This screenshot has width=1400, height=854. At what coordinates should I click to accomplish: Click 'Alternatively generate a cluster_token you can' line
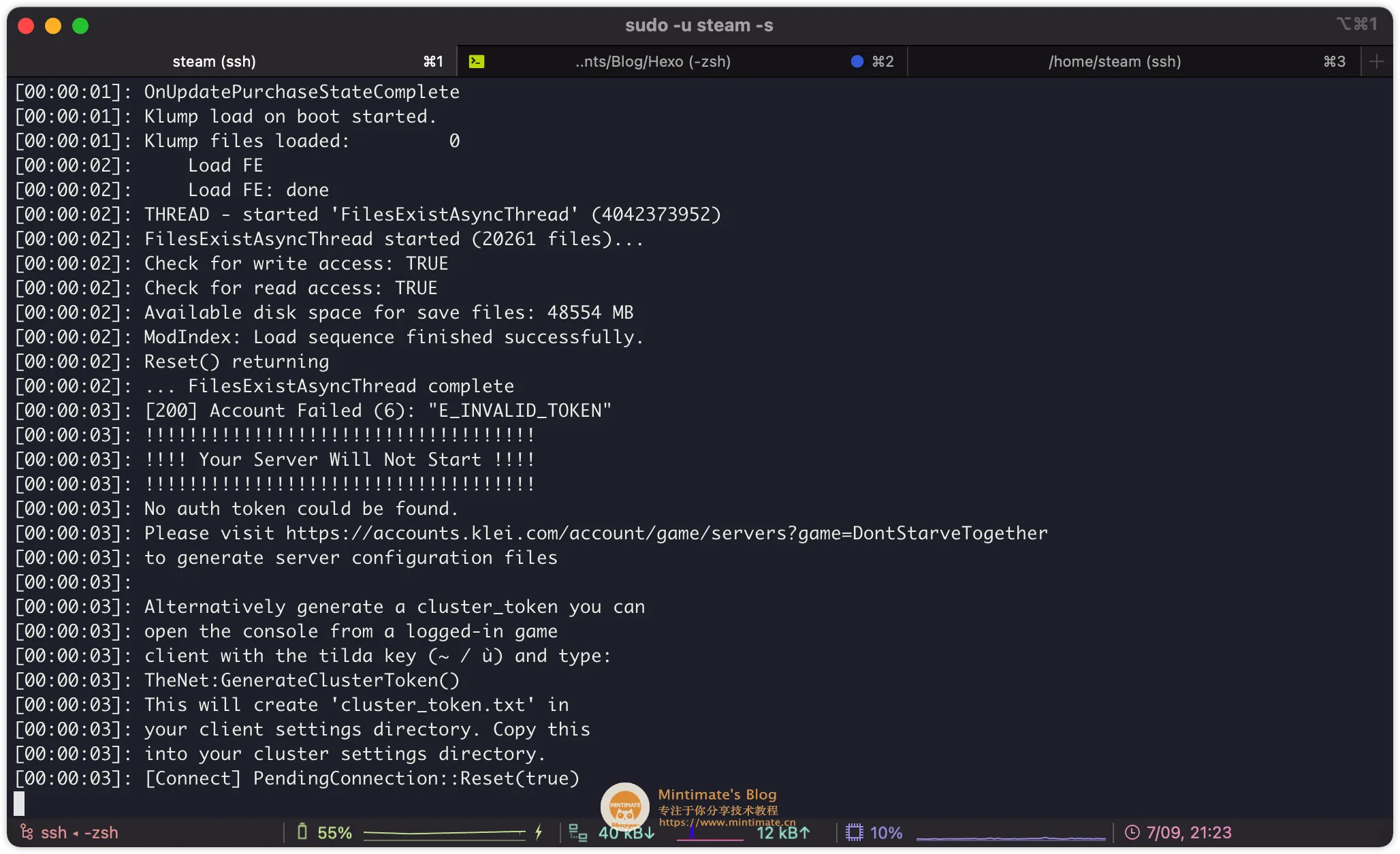click(x=394, y=607)
